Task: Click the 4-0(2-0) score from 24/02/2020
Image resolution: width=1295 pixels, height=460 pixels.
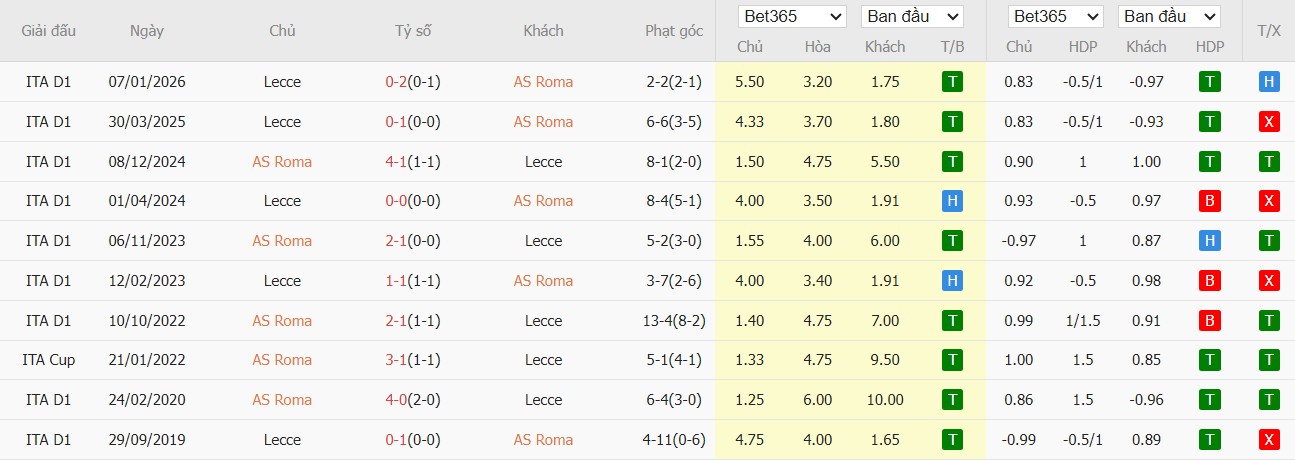Action: (x=413, y=400)
